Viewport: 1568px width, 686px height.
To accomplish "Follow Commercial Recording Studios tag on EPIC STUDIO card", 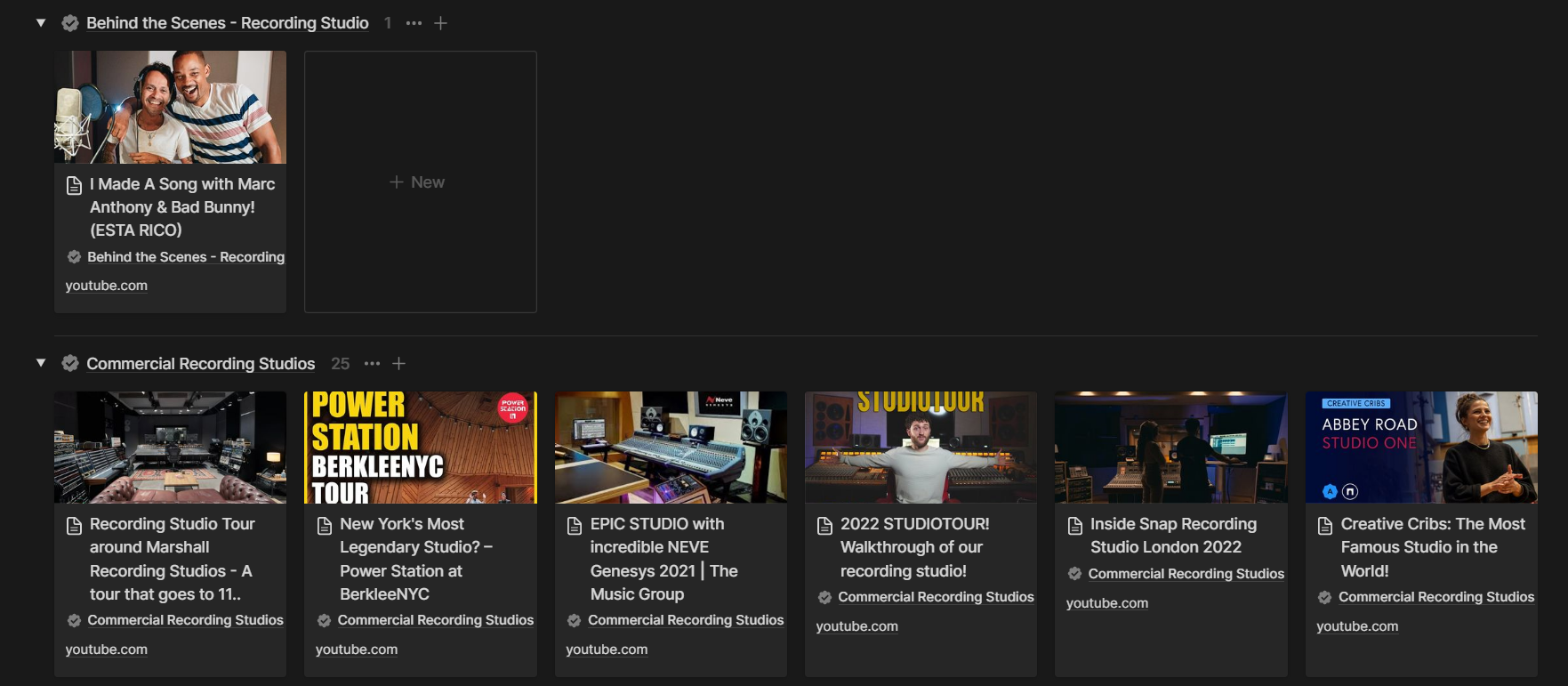I will (x=686, y=620).
